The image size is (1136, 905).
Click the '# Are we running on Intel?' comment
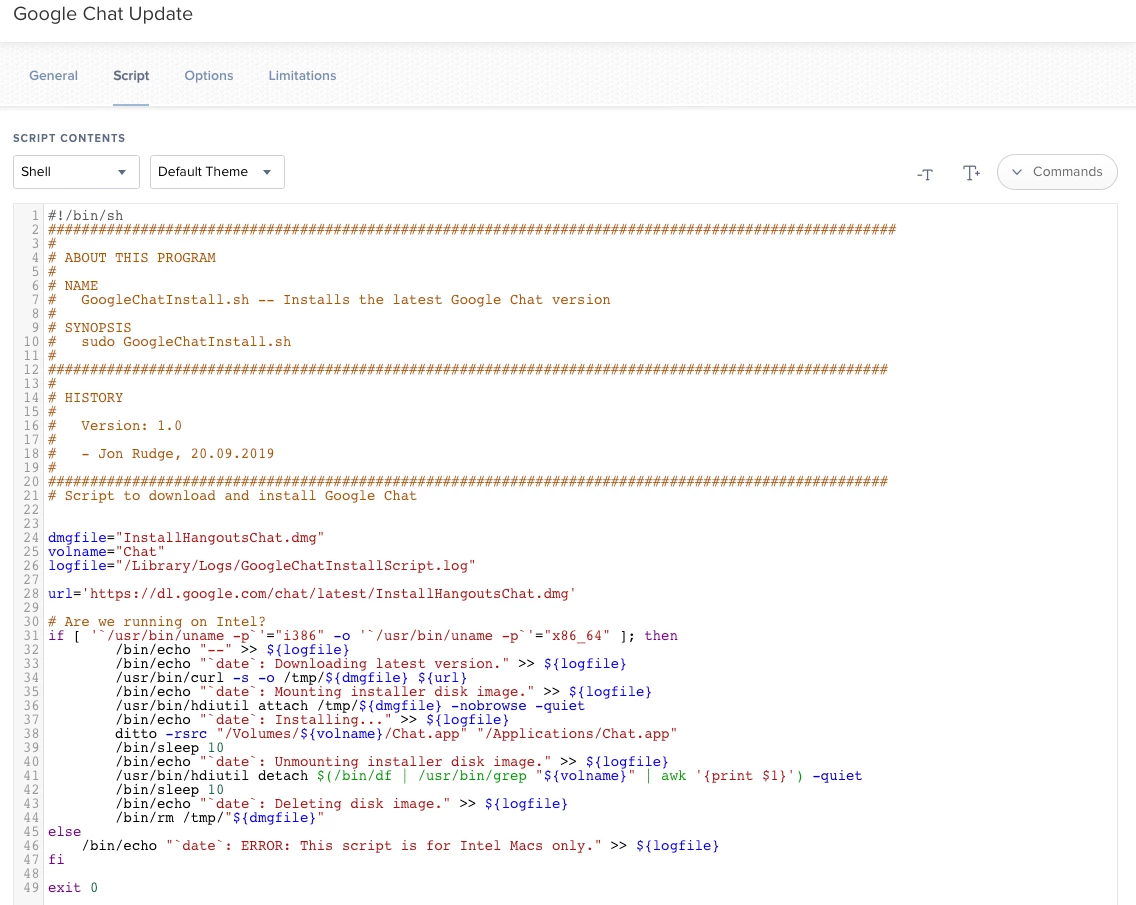tap(157, 622)
